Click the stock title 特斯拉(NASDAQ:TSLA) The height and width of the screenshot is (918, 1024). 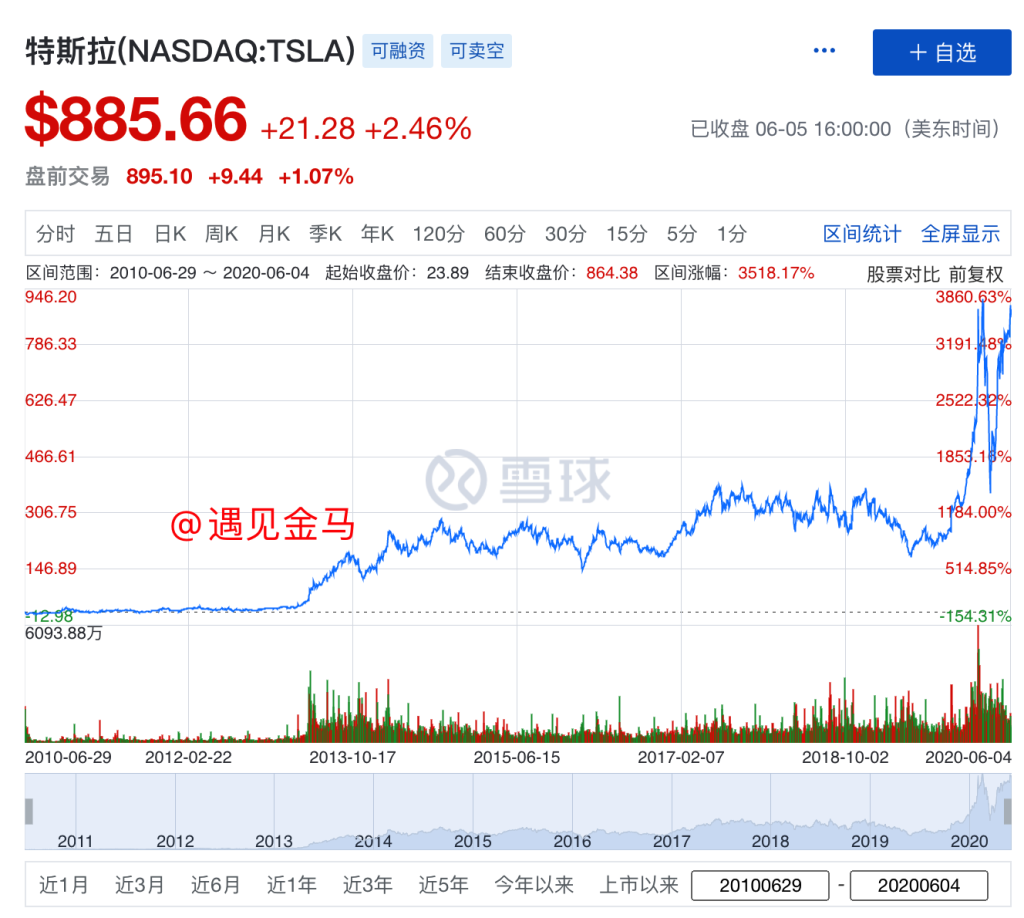190,51
